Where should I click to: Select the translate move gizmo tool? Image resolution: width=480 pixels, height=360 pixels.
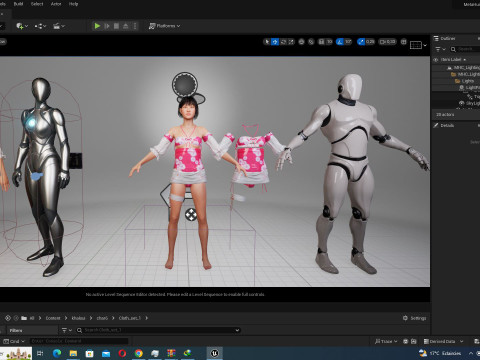pyautogui.click(x=275, y=42)
